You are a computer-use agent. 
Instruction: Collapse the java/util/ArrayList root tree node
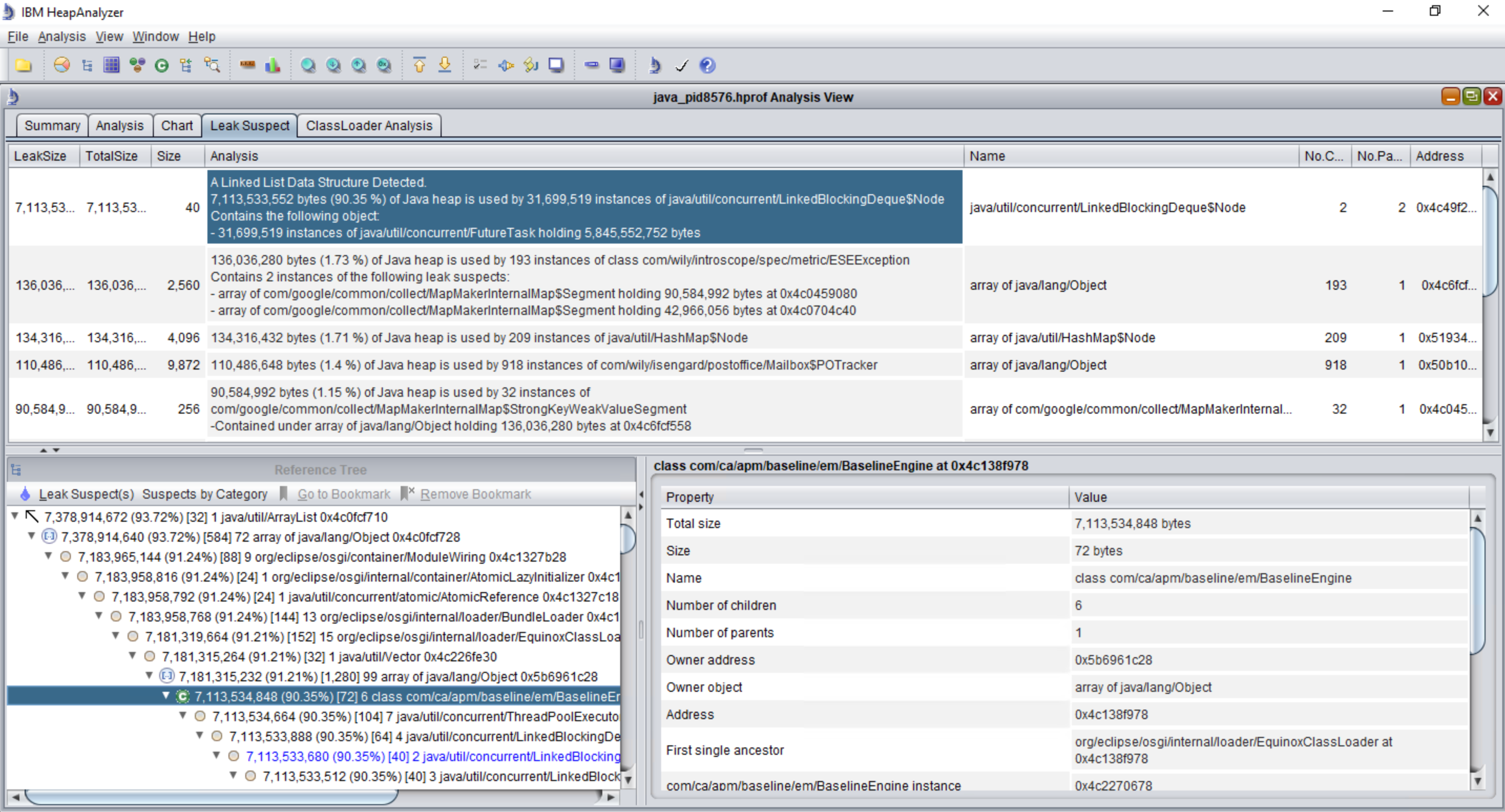[x=15, y=516]
